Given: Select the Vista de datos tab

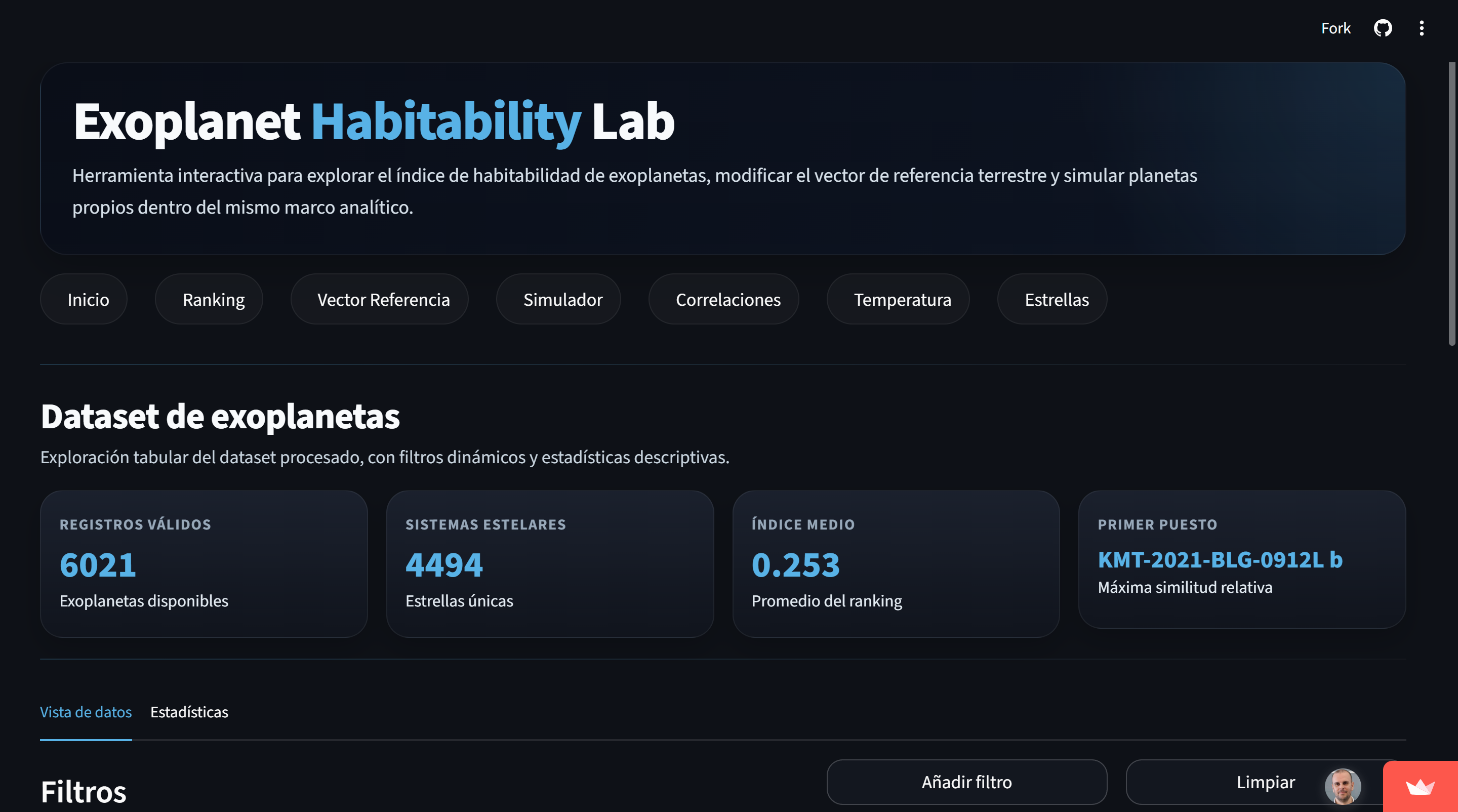Looking at the screenshot, I should coord(86,712).
